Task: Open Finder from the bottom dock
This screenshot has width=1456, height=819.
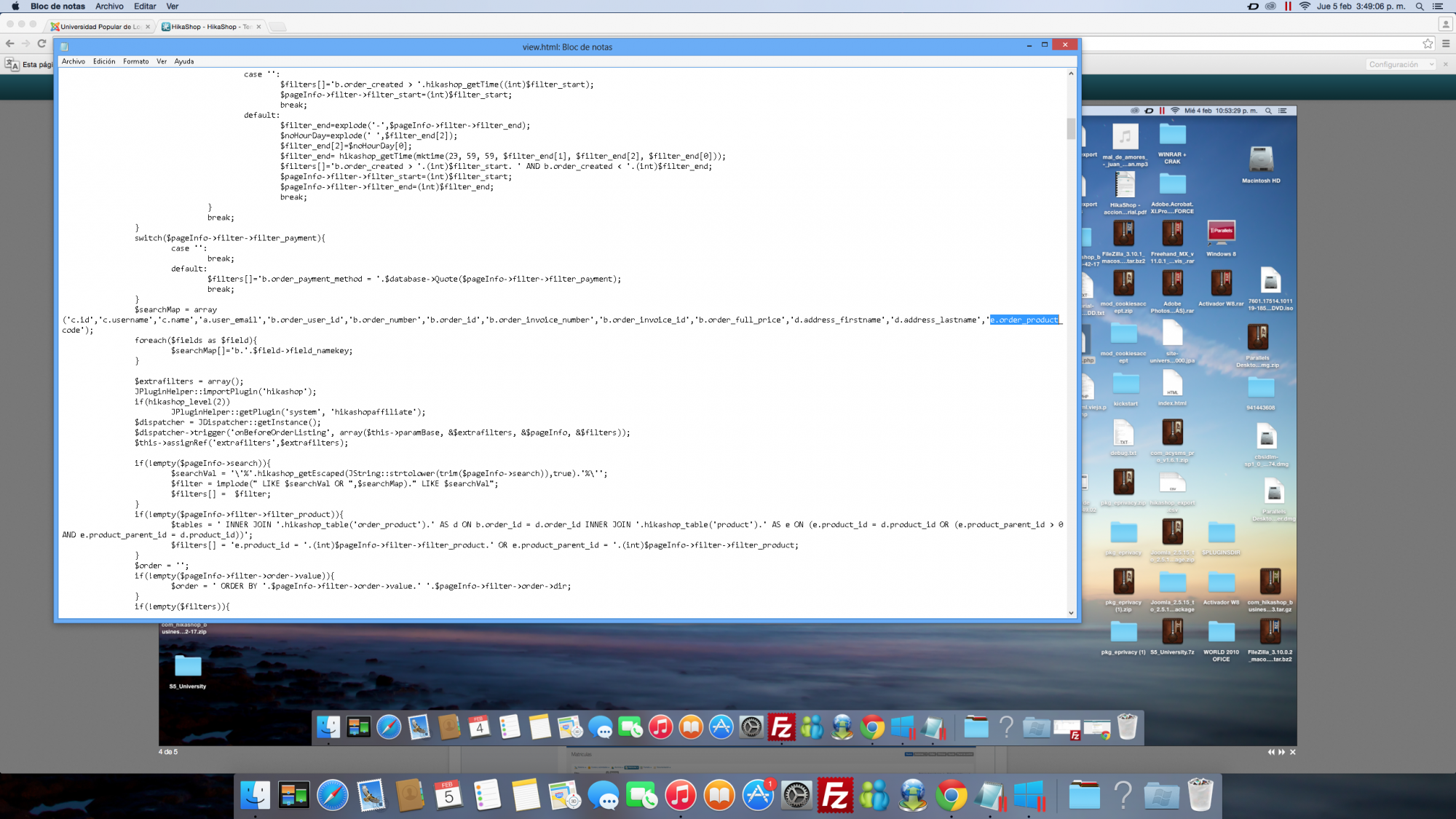Action: point(256,796)
